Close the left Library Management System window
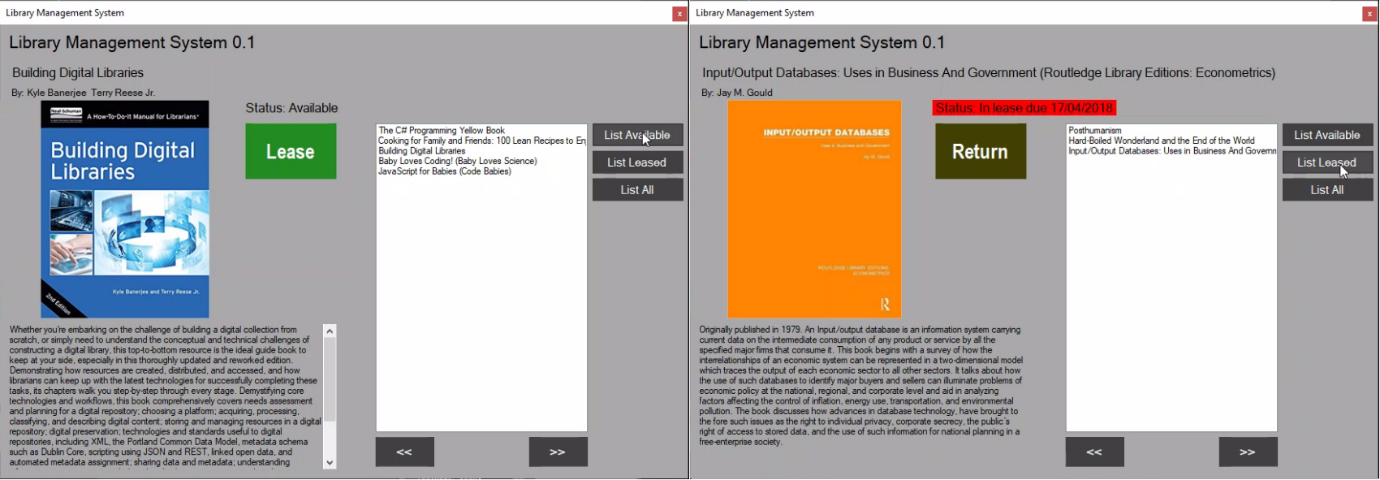The height and width of the screenshot is (480, 1380). pyautogui.click(x=680, y=14)
